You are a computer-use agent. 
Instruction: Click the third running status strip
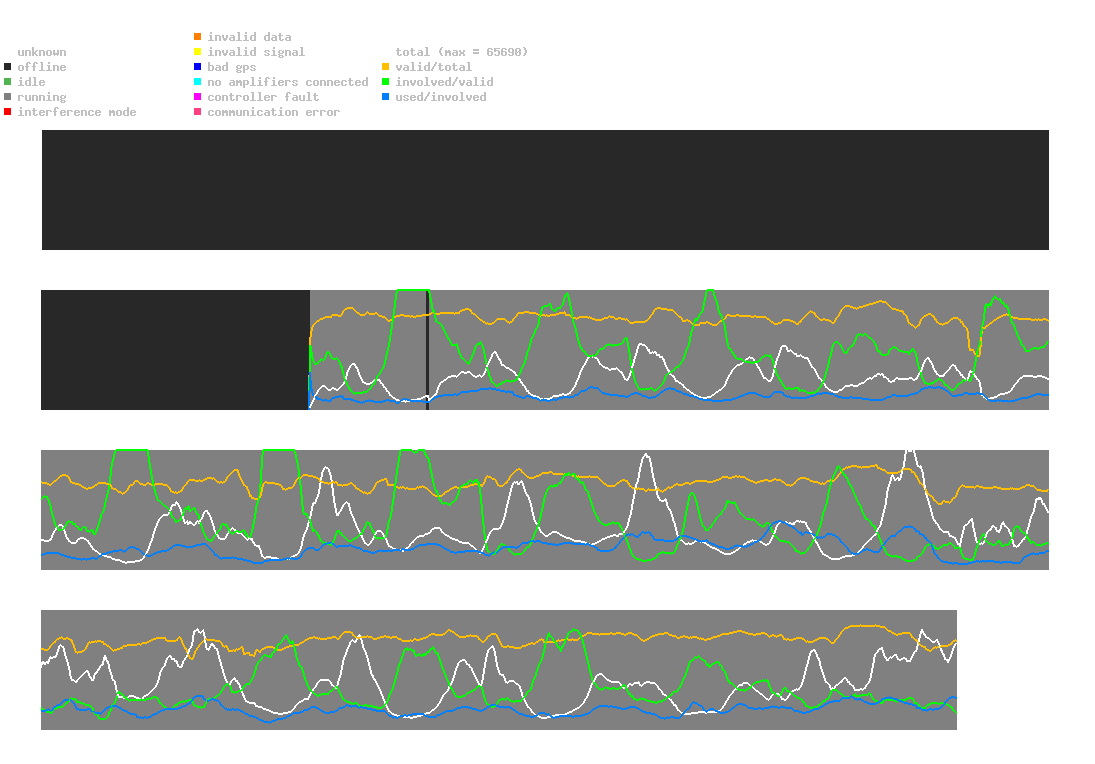point(545,510)
